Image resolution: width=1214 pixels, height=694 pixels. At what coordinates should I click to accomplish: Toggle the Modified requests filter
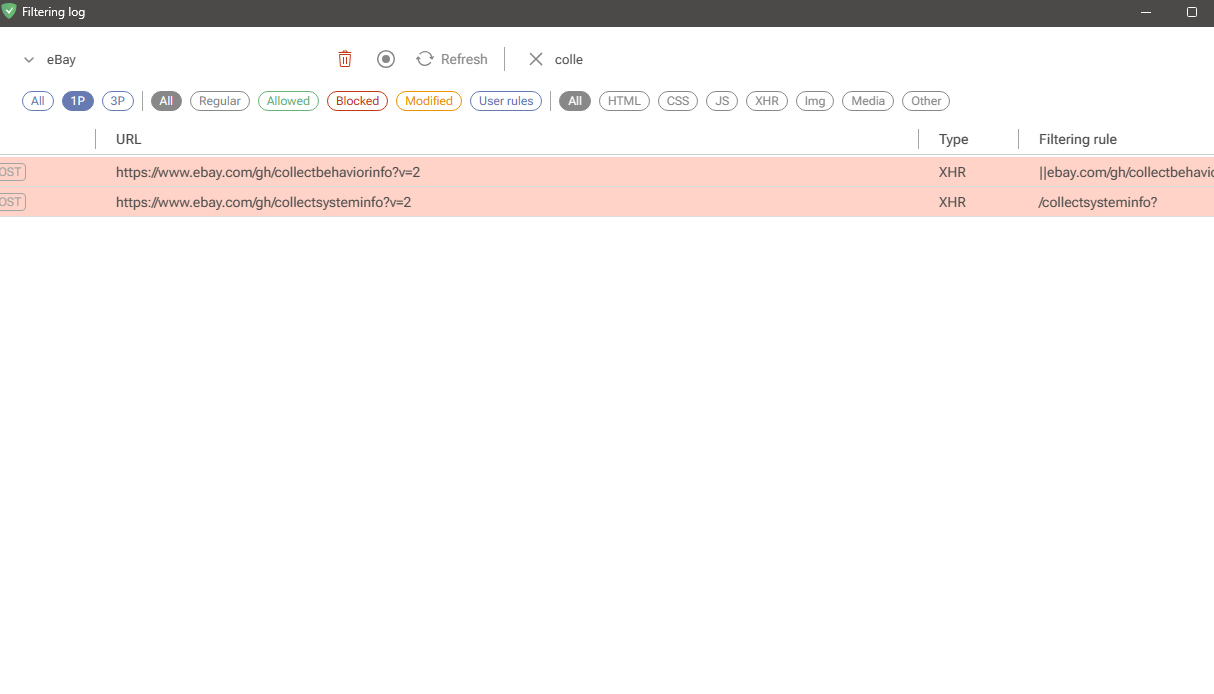coord(428,100)
